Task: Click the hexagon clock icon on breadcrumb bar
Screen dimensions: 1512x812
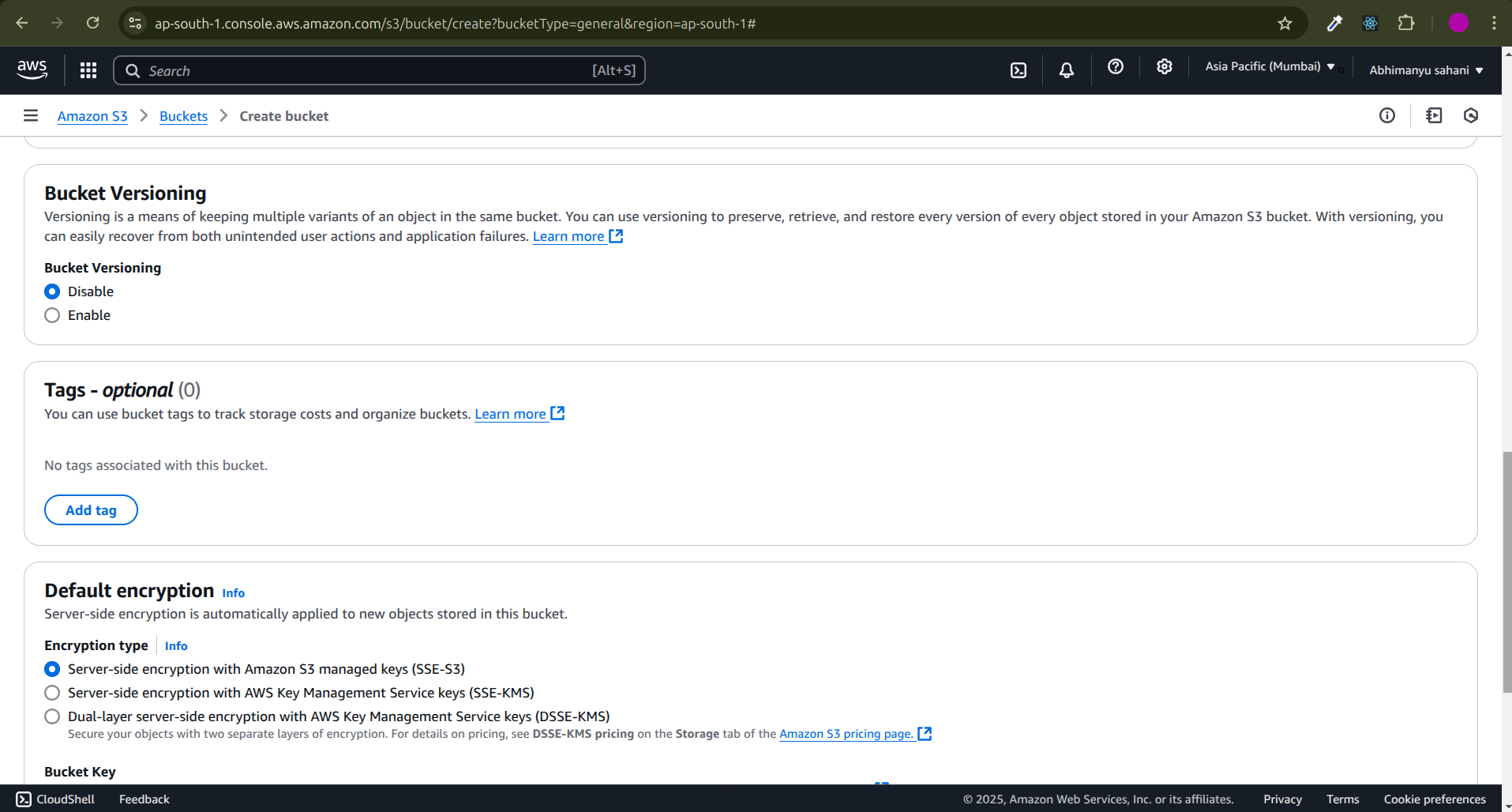Action: coord(1471,116)
